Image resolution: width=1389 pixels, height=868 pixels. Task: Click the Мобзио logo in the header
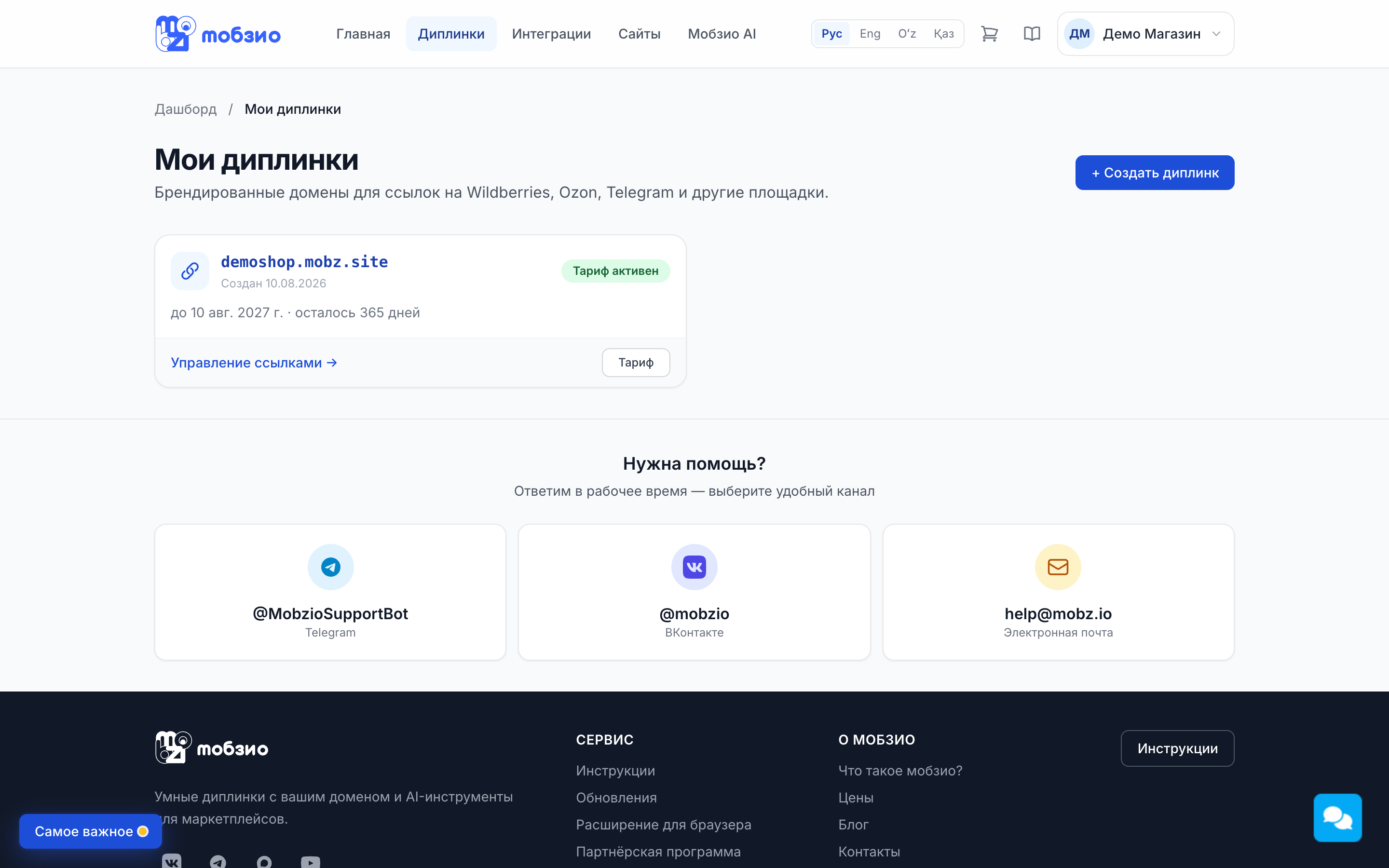218,34
